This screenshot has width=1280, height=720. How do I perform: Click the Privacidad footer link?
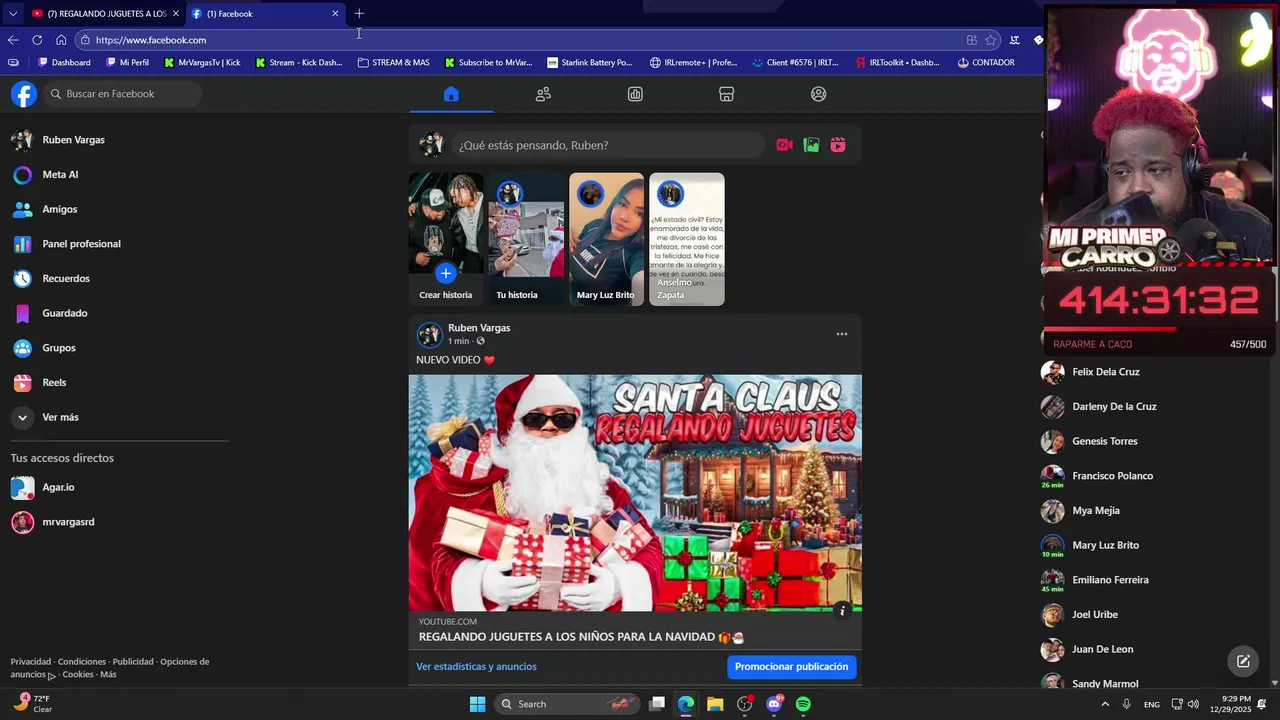31,662
